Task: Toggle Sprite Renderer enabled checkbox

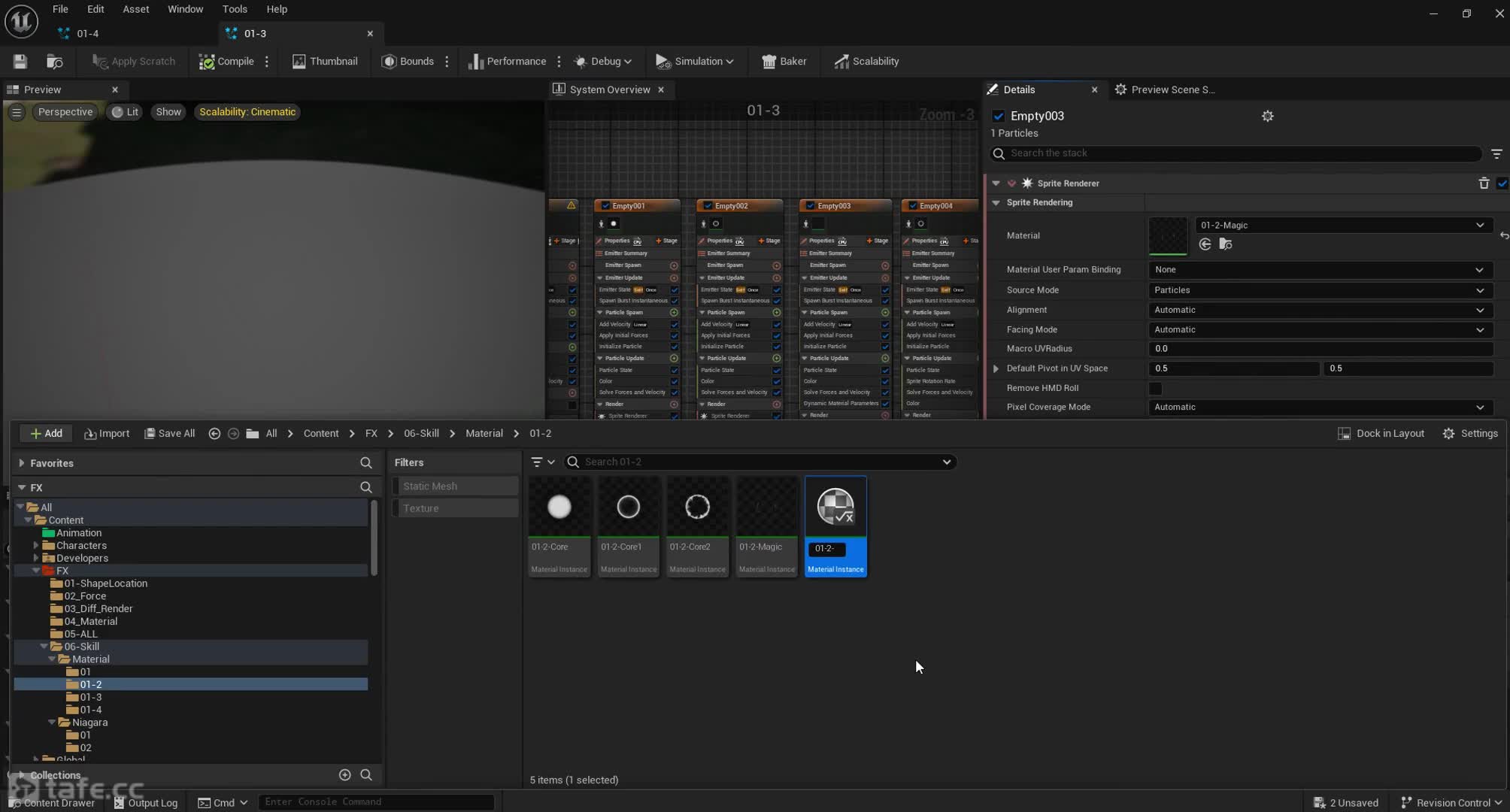Action: coord(1502,183)
